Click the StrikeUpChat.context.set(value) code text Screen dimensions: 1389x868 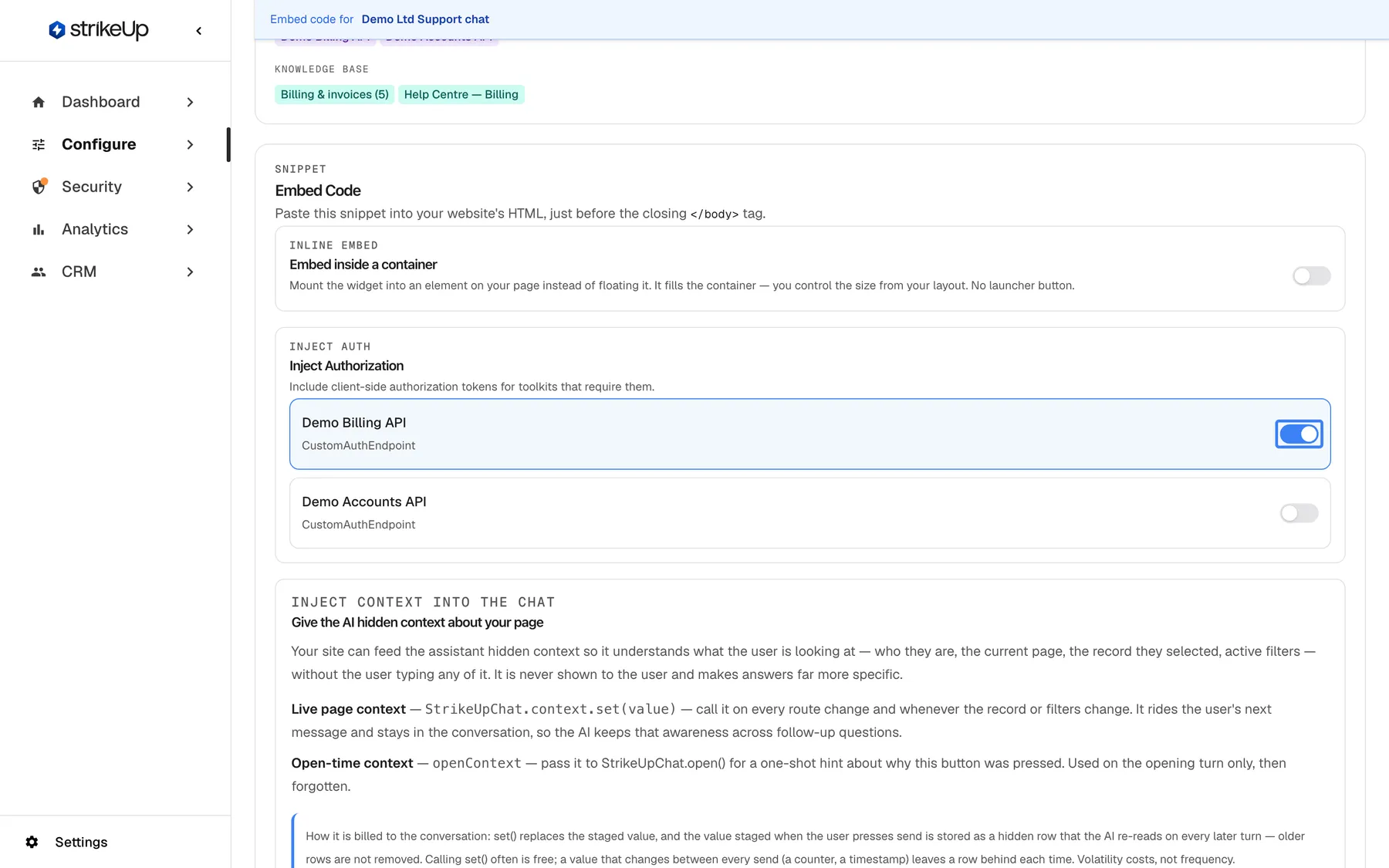click(550, 709)
